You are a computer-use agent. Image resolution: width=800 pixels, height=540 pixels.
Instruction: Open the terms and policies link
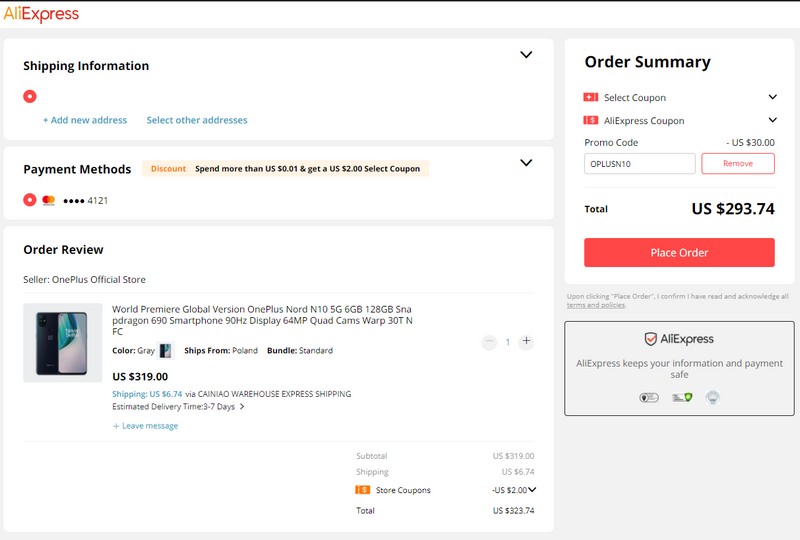[595, 305]
